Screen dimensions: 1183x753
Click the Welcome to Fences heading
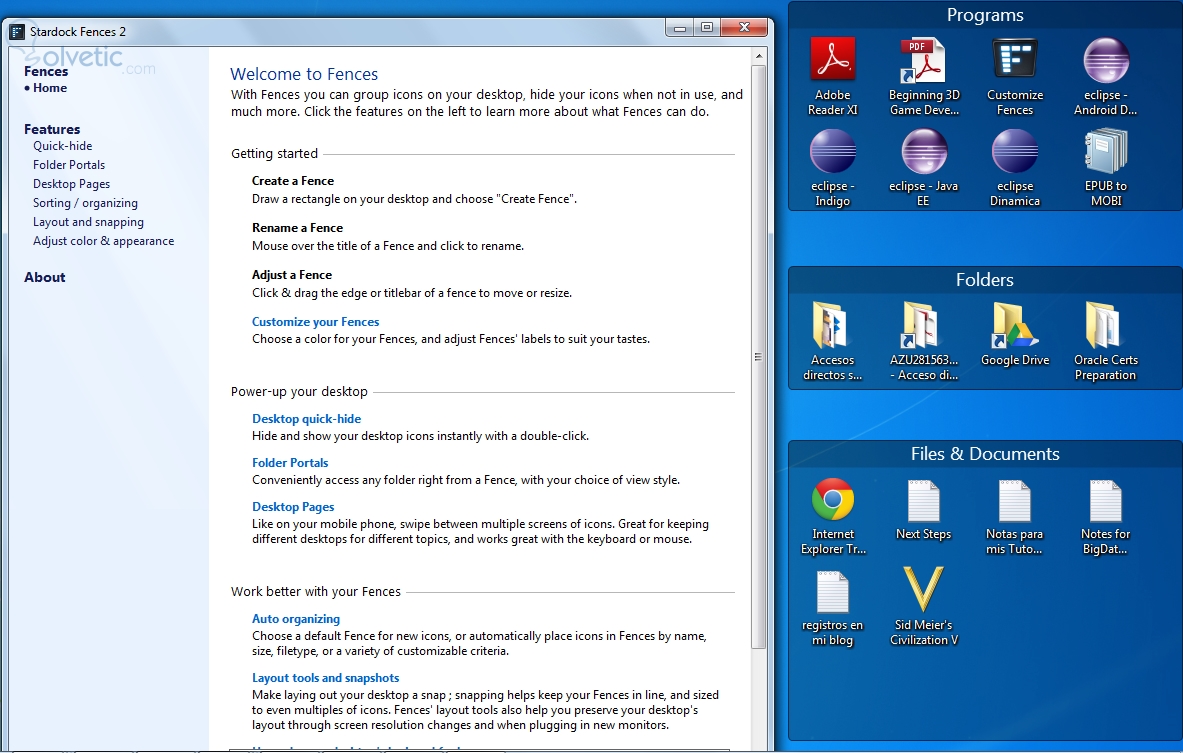pos(304,74)
